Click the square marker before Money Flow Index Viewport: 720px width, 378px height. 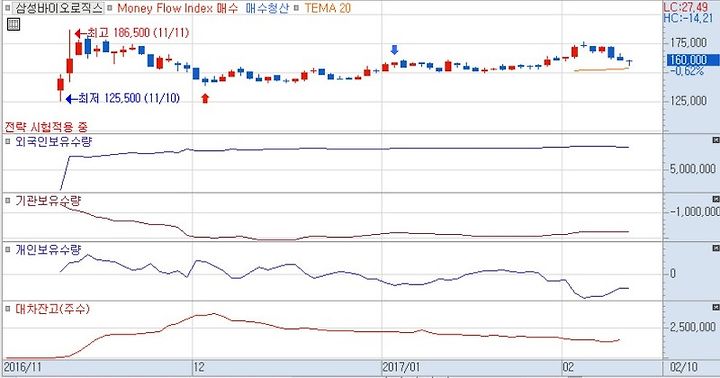(x=110, y=8)
